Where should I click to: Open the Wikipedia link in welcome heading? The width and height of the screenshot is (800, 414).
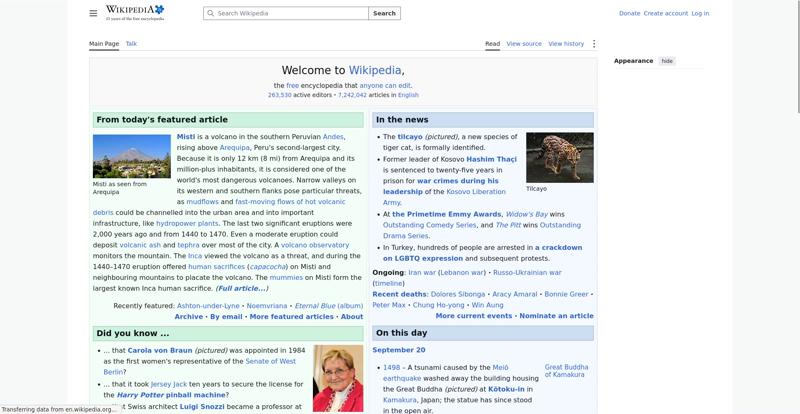click(375, 70)
